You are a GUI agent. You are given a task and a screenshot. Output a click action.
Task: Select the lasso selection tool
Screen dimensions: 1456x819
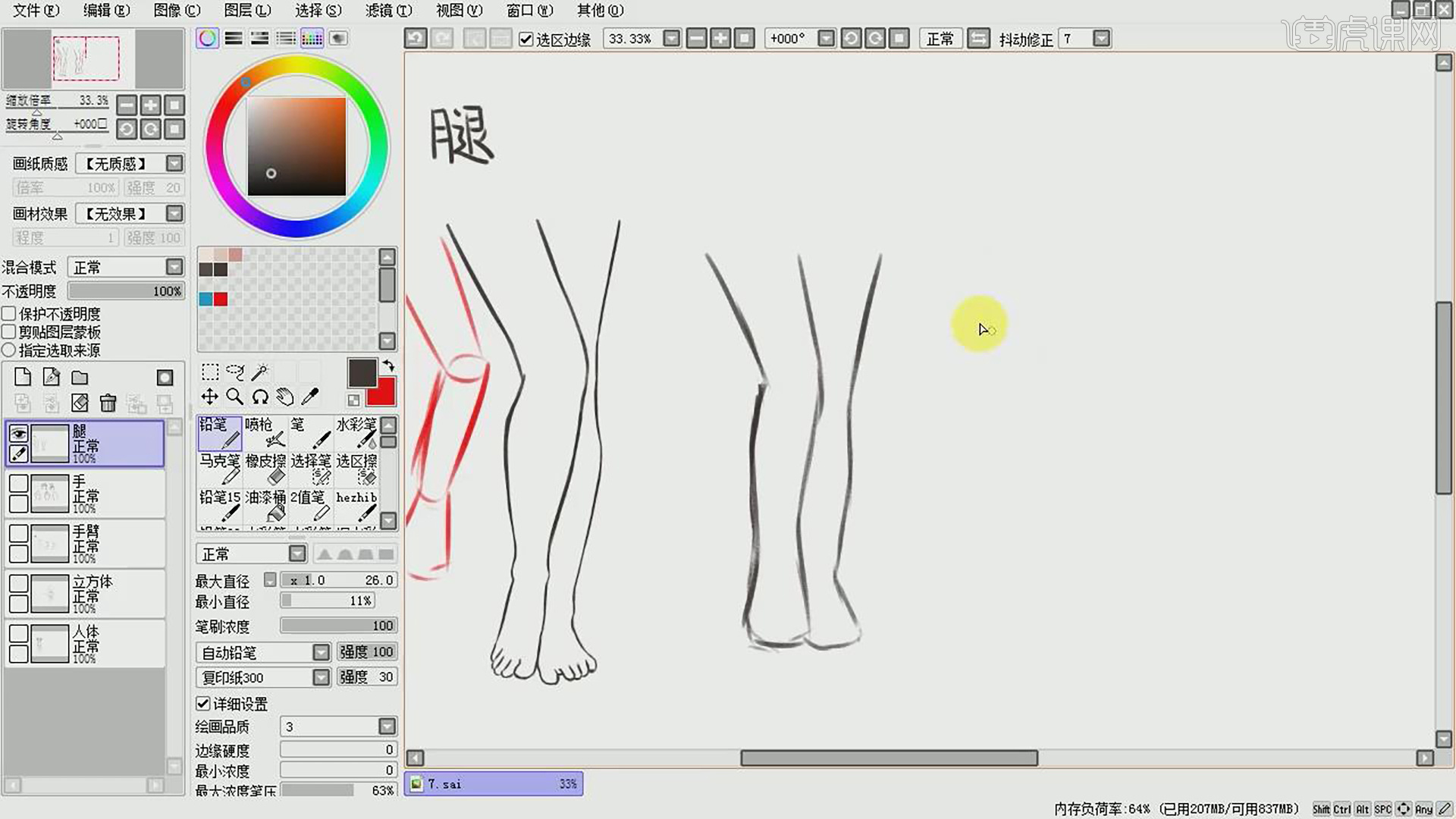click(235, 372)
